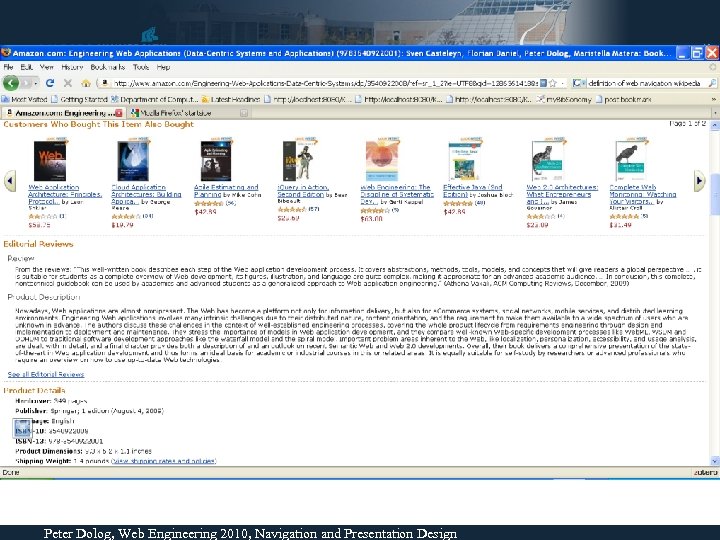Open the View menu
720x540 pixels.
(x=46, y=67)
